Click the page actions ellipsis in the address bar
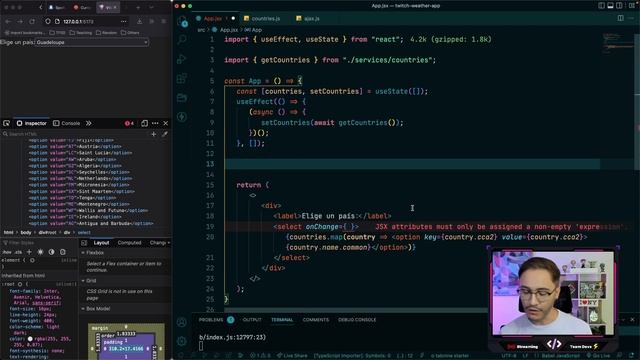Image resolution: width=640 pixels, height=360 pixels. (x=124, y=21)
